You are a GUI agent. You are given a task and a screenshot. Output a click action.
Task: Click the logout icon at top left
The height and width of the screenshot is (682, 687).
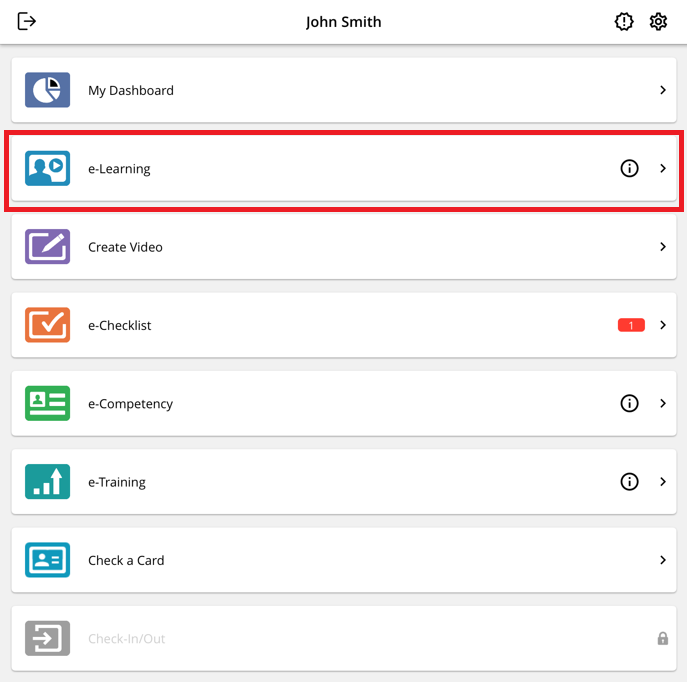coord(27,22)
